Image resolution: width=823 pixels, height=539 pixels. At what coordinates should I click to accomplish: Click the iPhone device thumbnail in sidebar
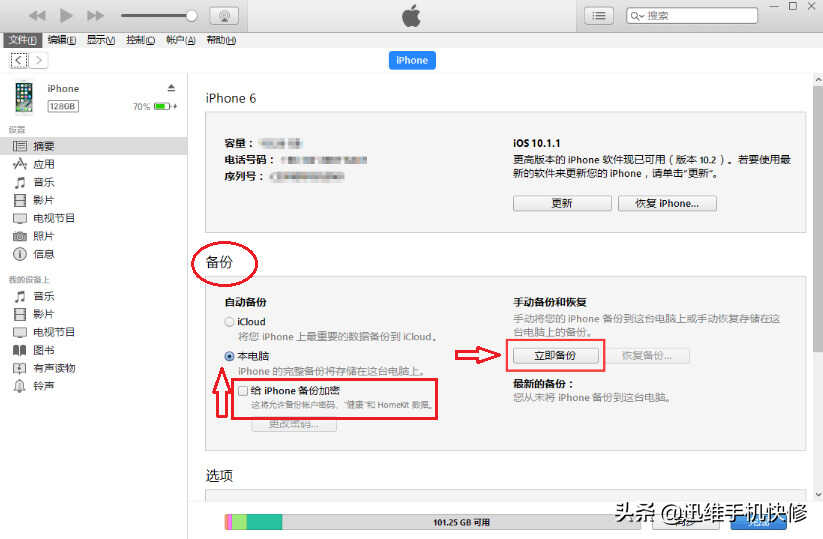24,98
